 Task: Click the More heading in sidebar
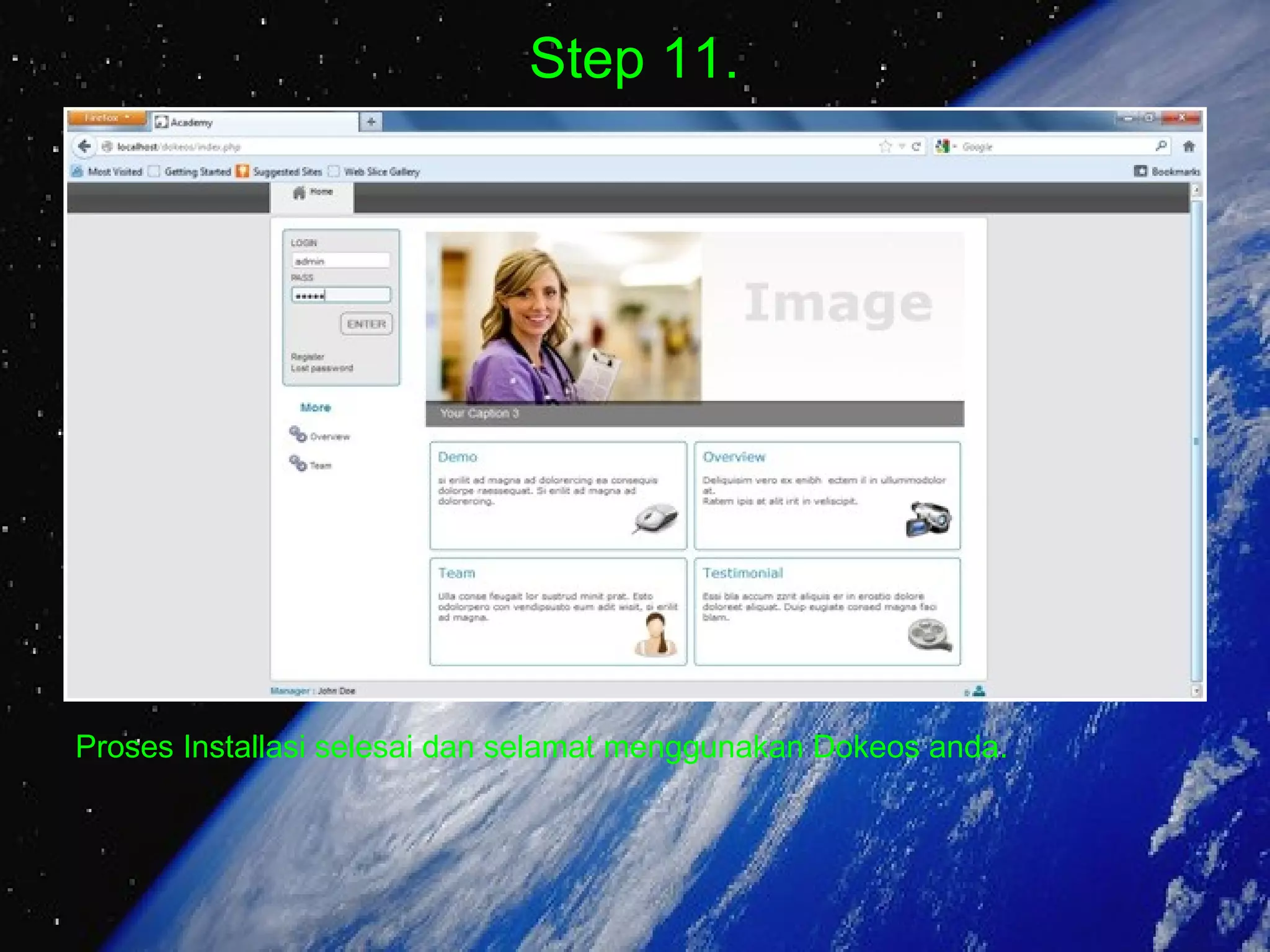[316, 408]
